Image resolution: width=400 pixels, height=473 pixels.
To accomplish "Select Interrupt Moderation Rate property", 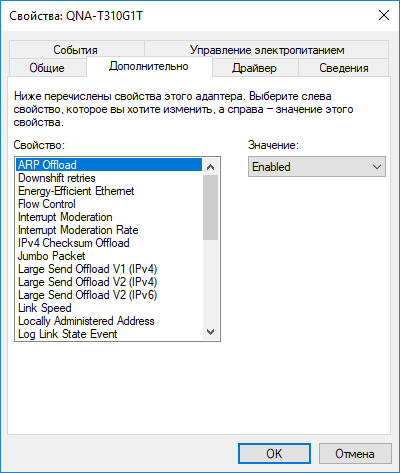I will click(x=109, y=230).
